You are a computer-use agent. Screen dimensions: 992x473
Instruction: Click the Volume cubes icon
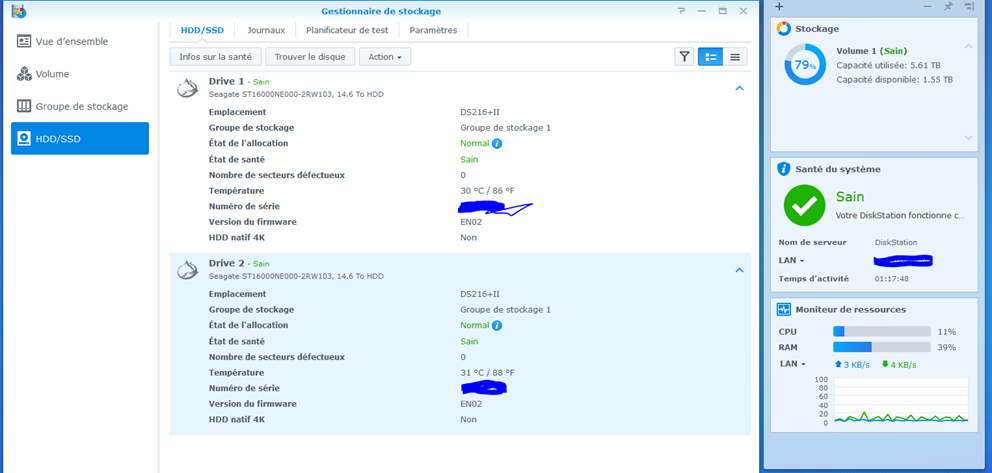[x=24, y=74]
